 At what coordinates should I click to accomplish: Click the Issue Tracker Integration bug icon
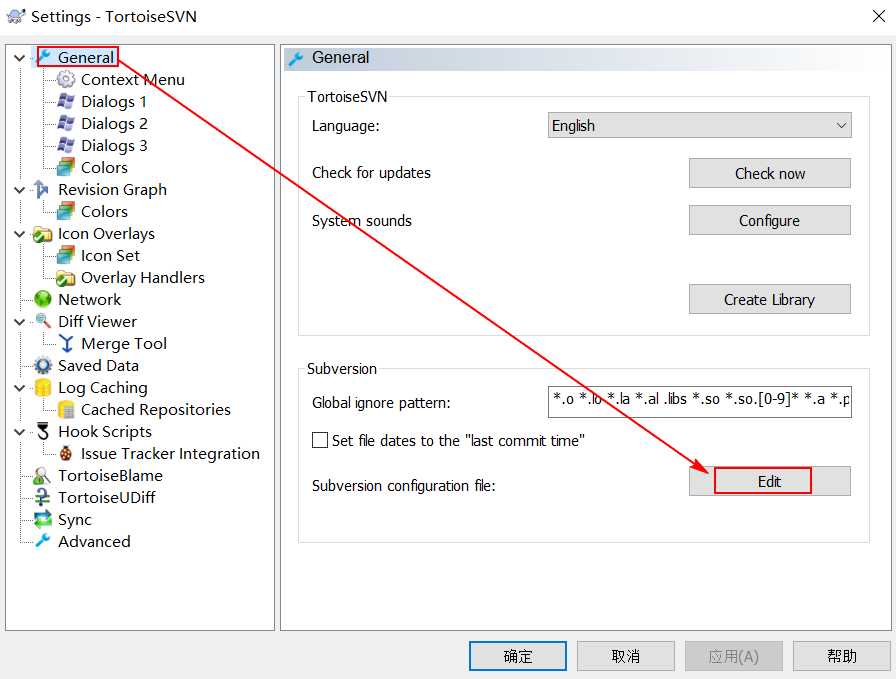coord(66,453)
